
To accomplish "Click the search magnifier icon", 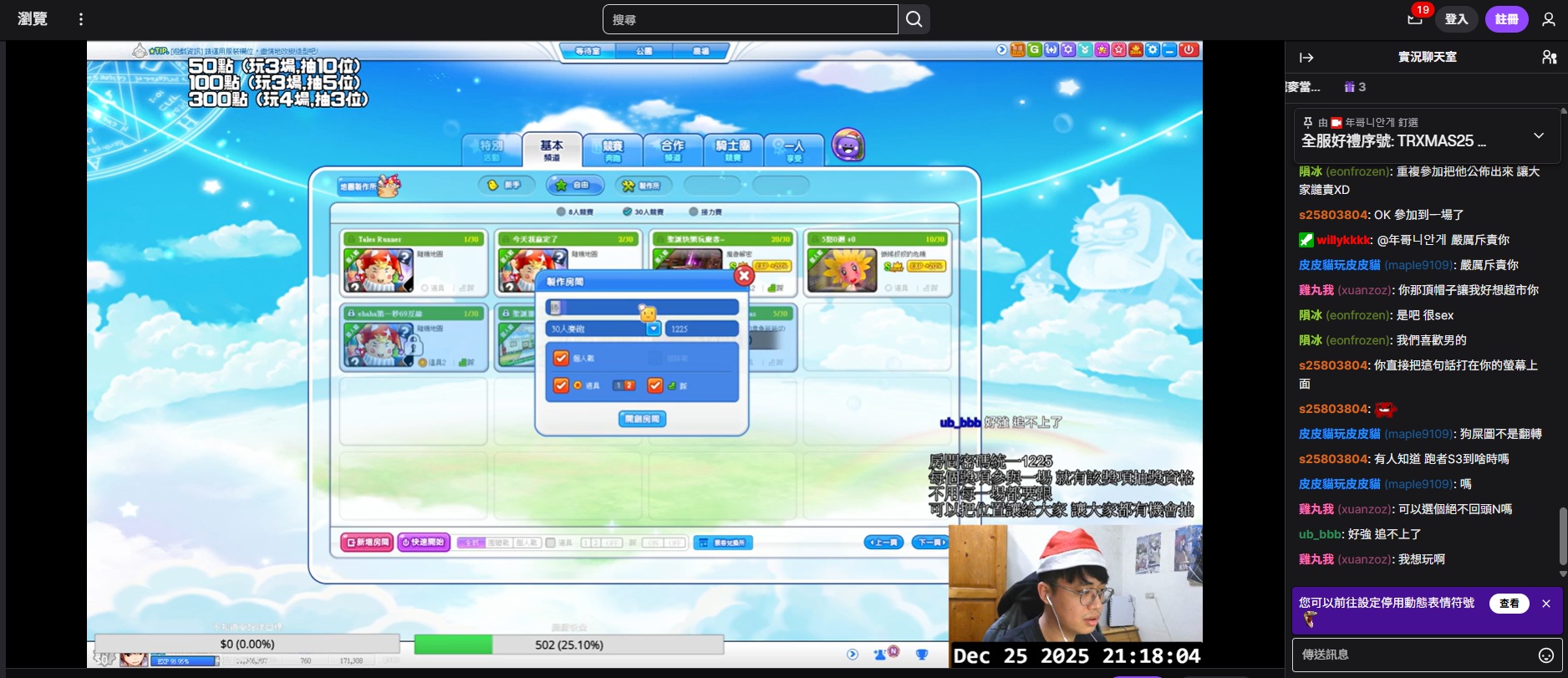I will [914, 19].
